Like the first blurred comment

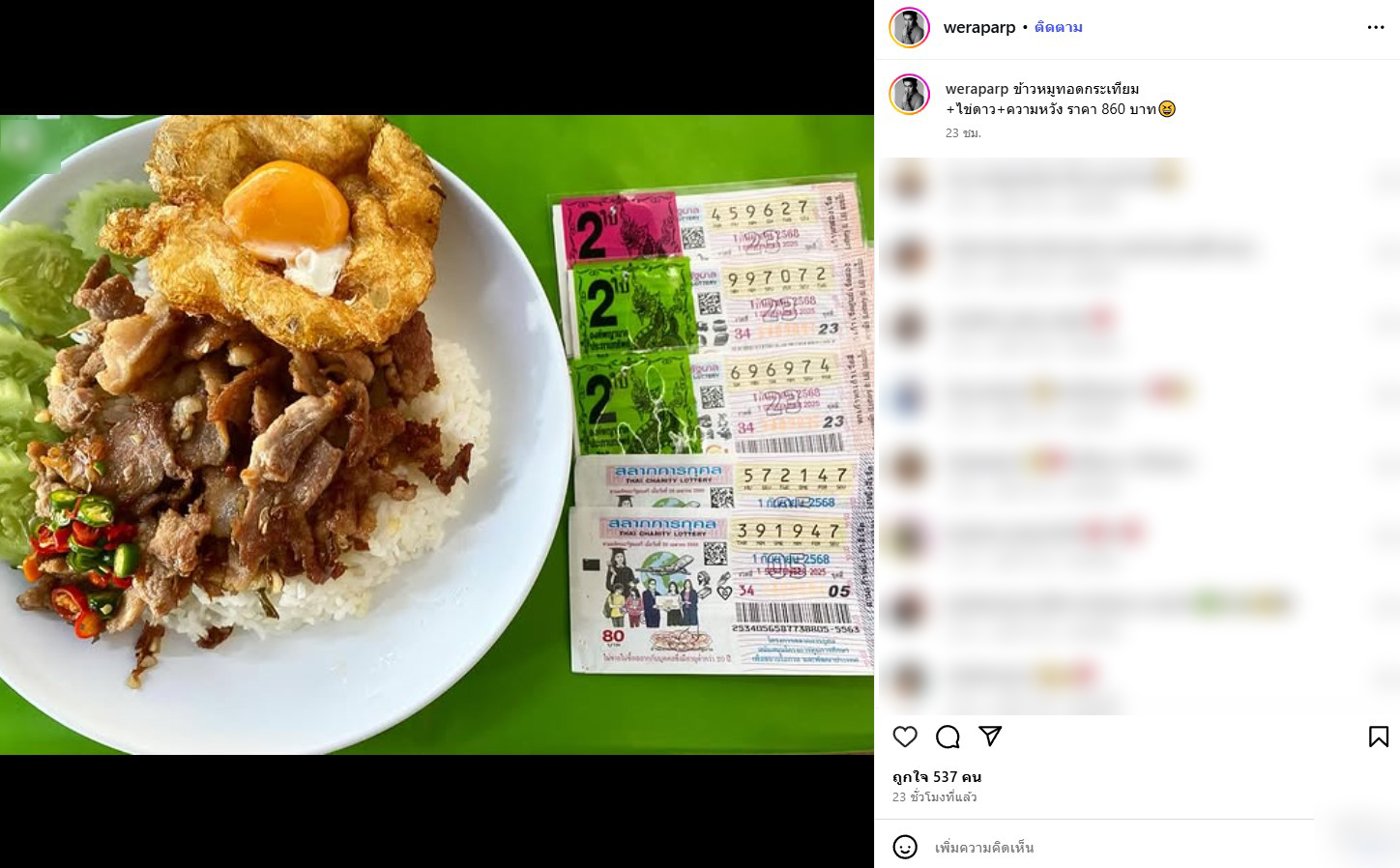(1381, 181)
